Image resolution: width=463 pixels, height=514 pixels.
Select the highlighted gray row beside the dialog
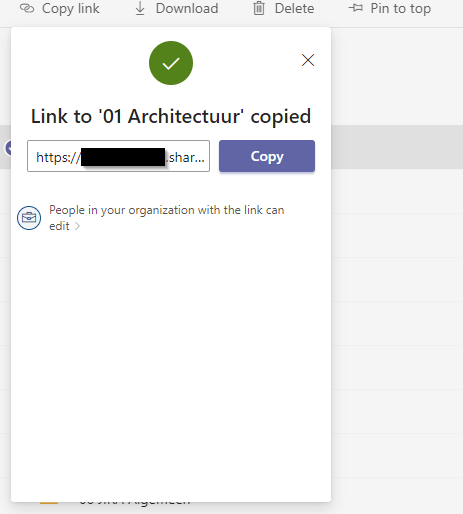pos(397,147)
